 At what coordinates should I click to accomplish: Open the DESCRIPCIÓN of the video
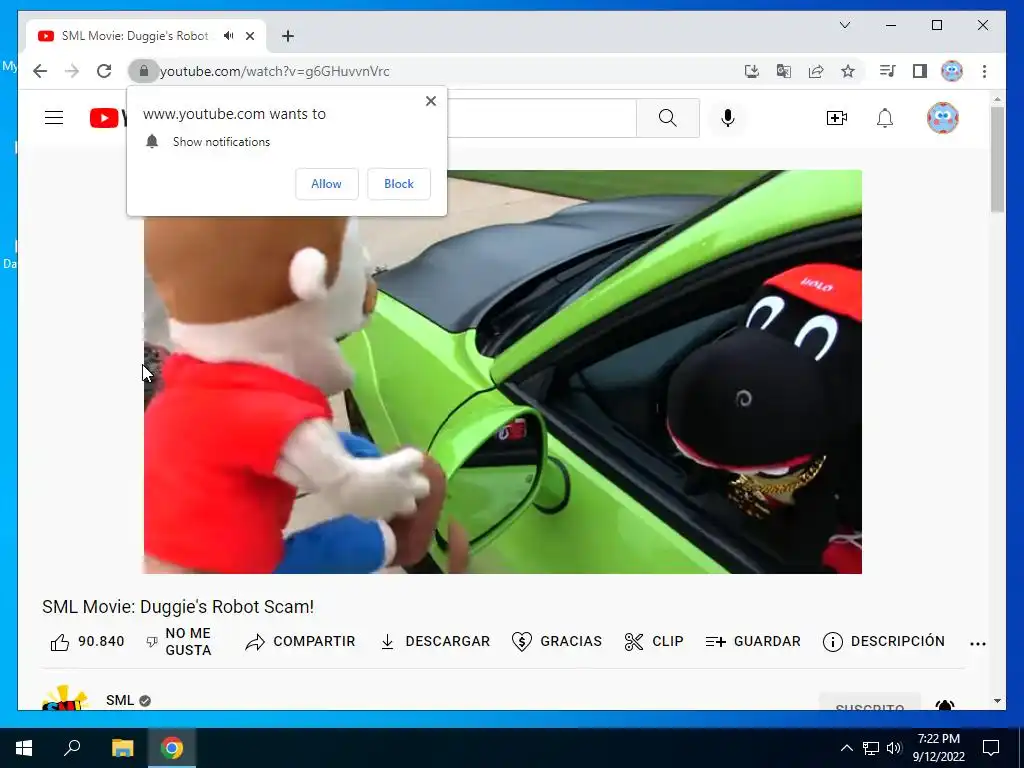884,642
